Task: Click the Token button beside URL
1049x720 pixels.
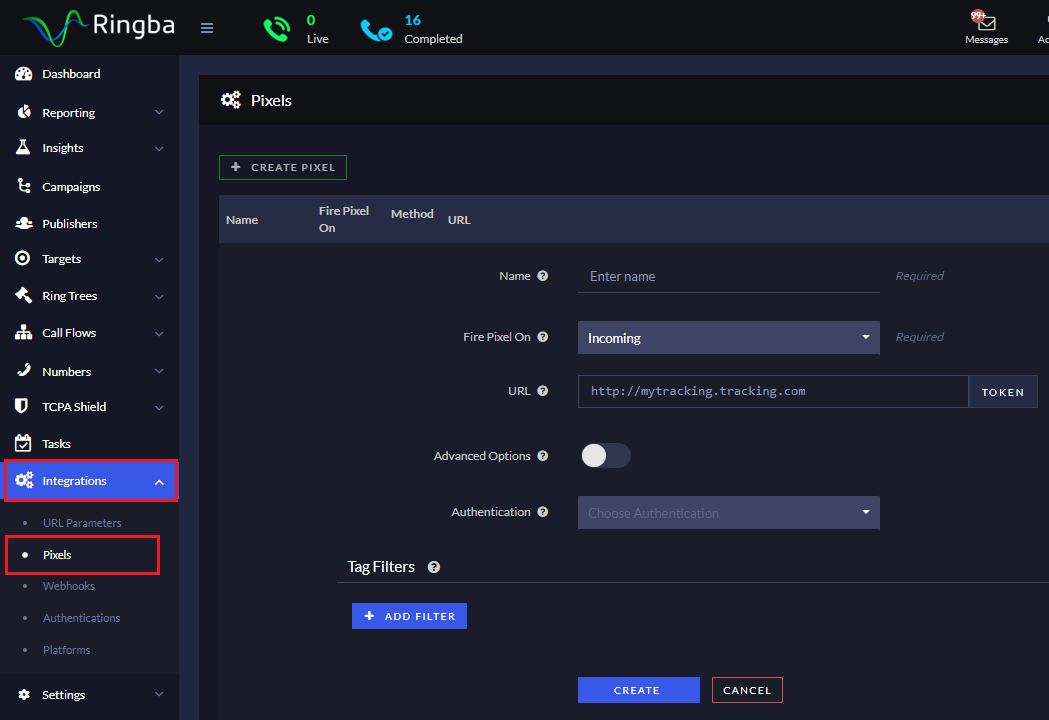Action: 1003,392
